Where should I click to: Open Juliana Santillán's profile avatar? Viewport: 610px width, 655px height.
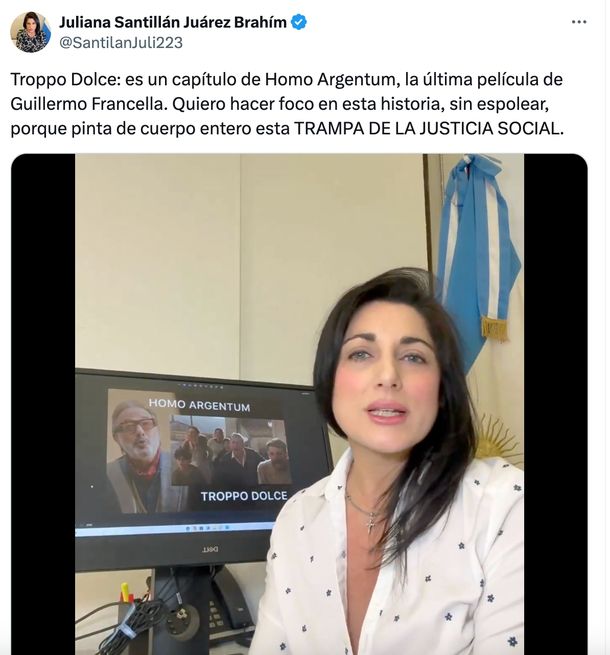[30, 32]
